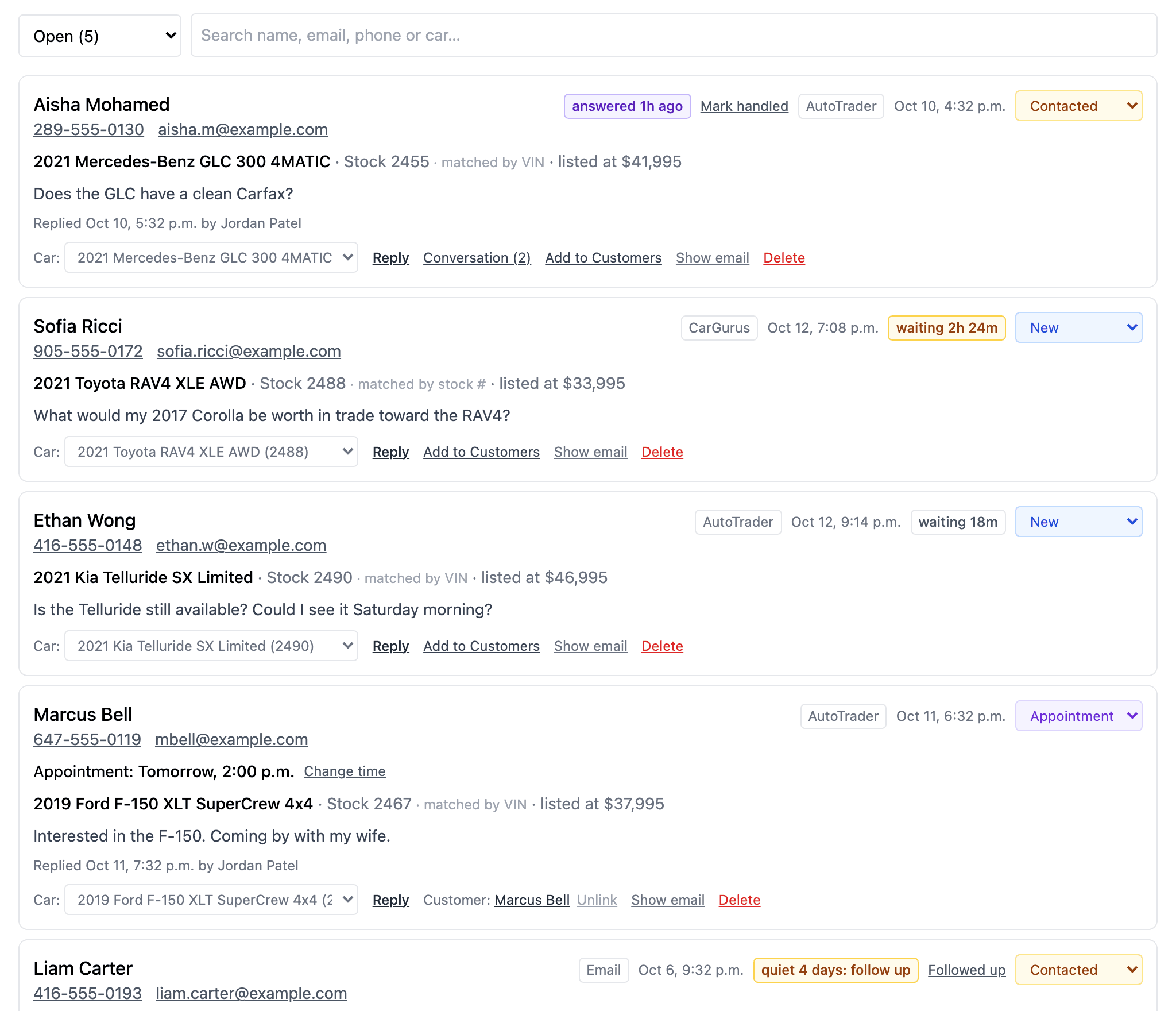Open Car dropdown showing Kia Telluride SX Limited

[211, 646]
